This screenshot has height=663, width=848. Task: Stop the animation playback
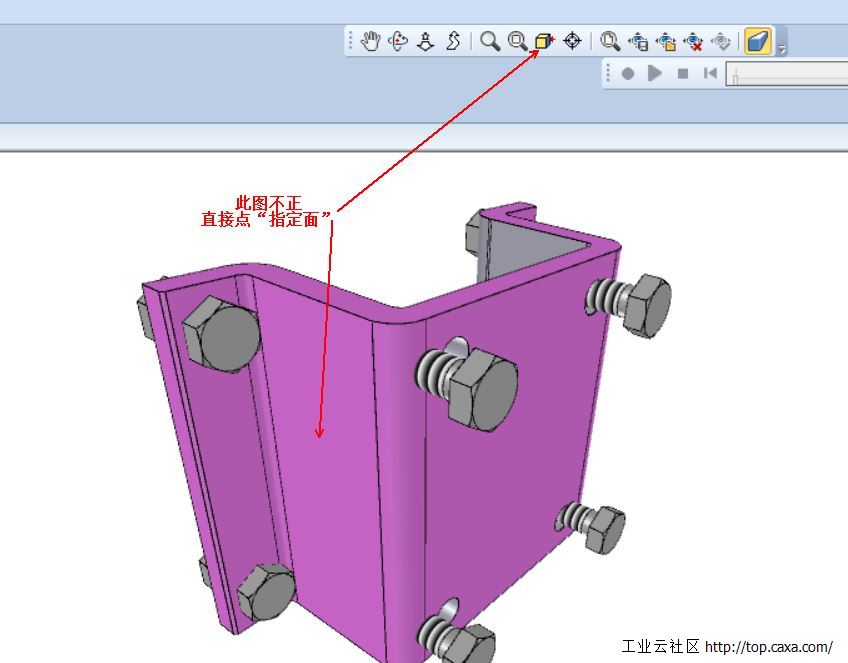click(x=683, y=73)
